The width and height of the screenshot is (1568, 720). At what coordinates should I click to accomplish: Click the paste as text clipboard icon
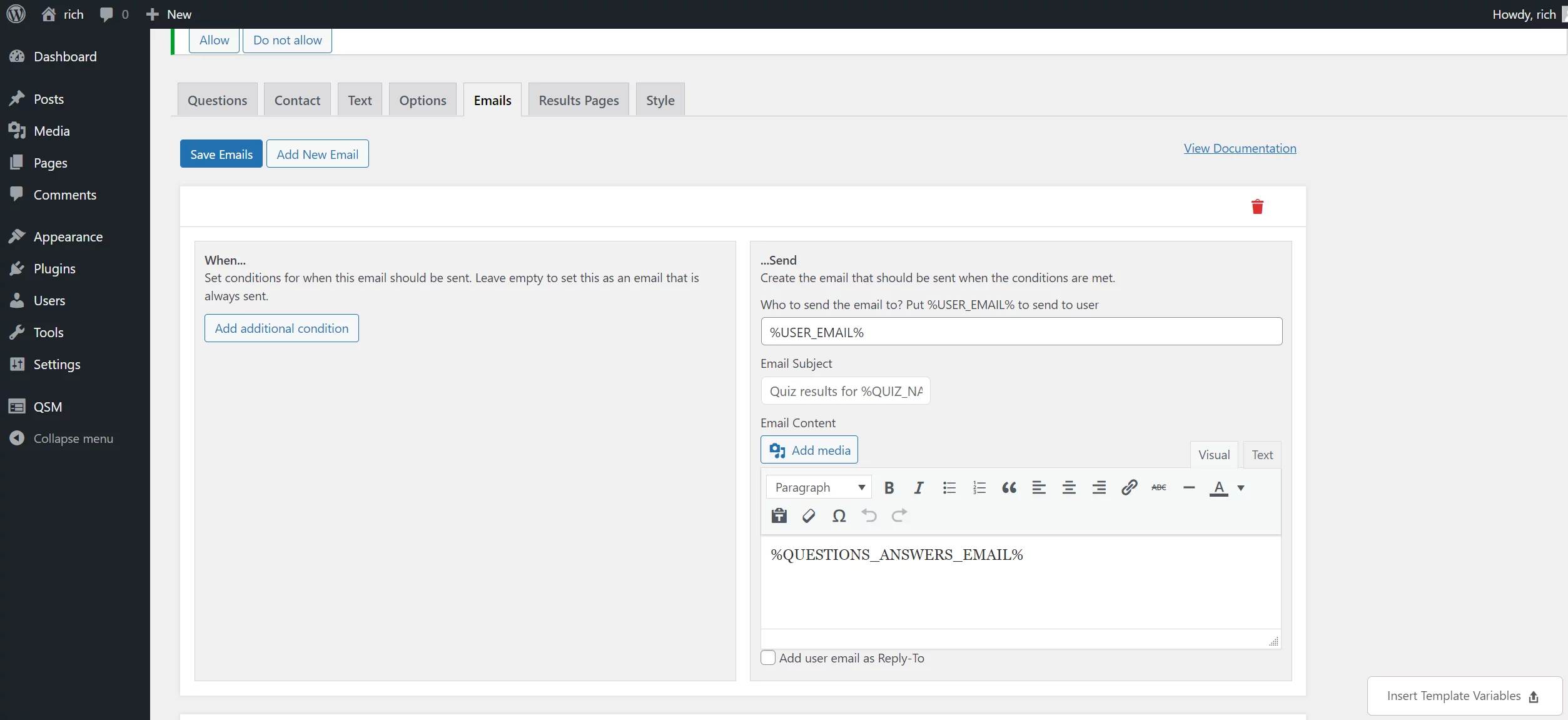tap(779, 516)
